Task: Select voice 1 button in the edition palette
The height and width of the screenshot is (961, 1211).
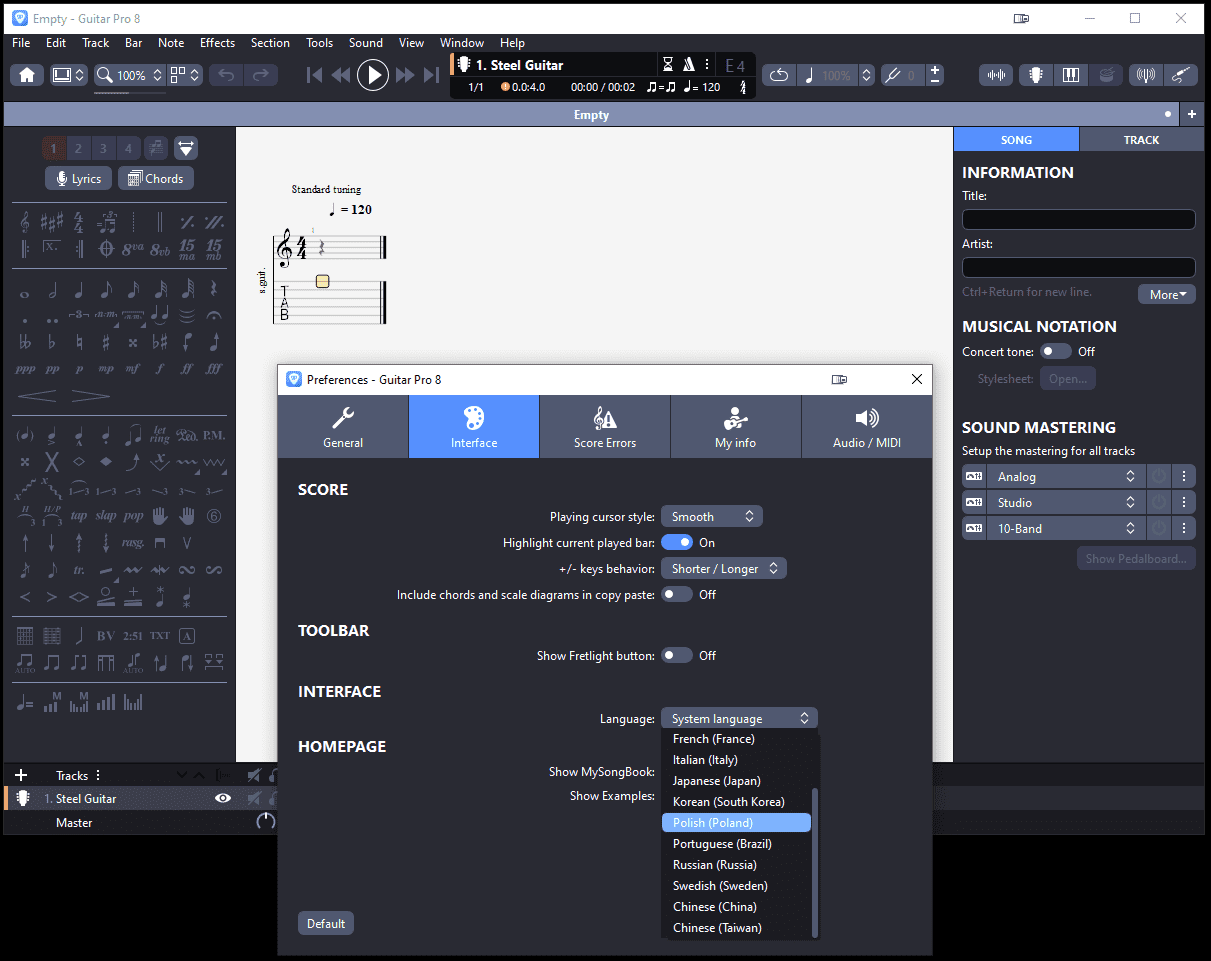Action: coord(54,149)
